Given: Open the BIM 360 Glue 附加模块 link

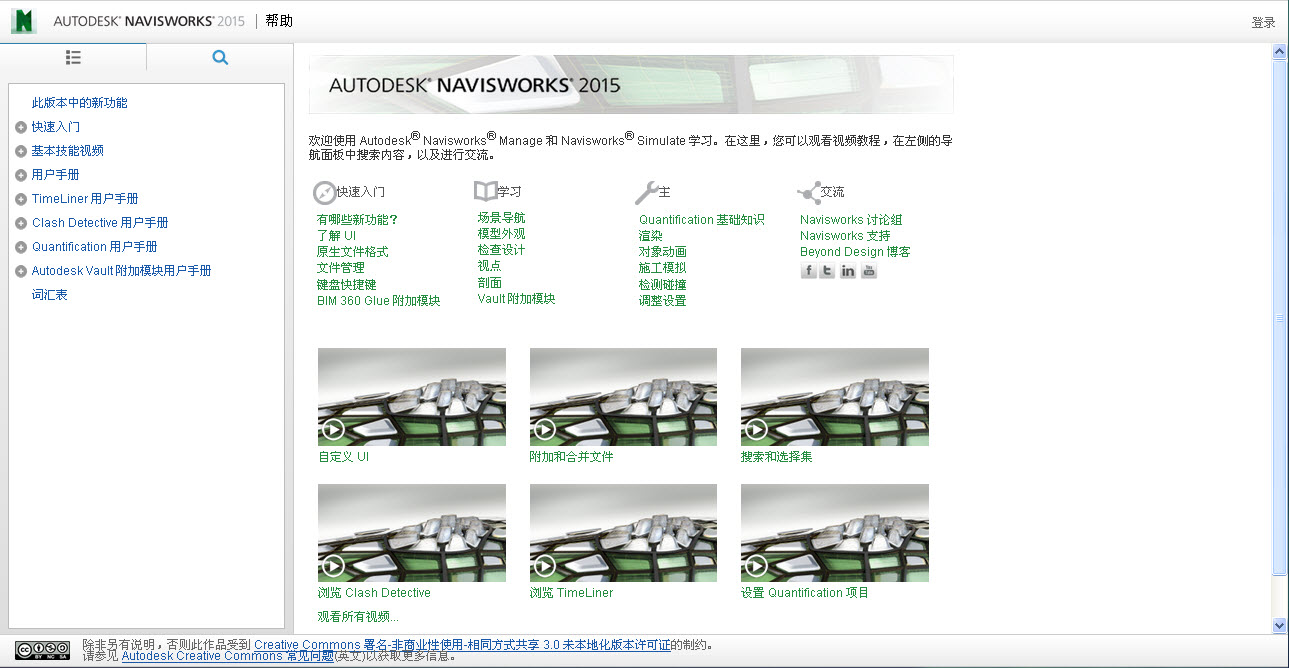Looking at the screenshot, I should [x=378, y=301].
